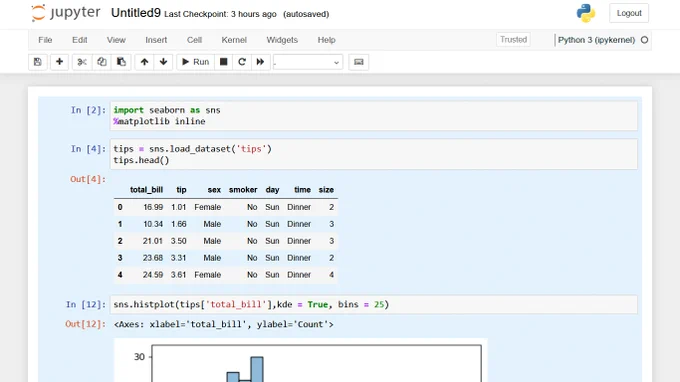
Task: Click the Python logo icon
Action: coord(585,13)
